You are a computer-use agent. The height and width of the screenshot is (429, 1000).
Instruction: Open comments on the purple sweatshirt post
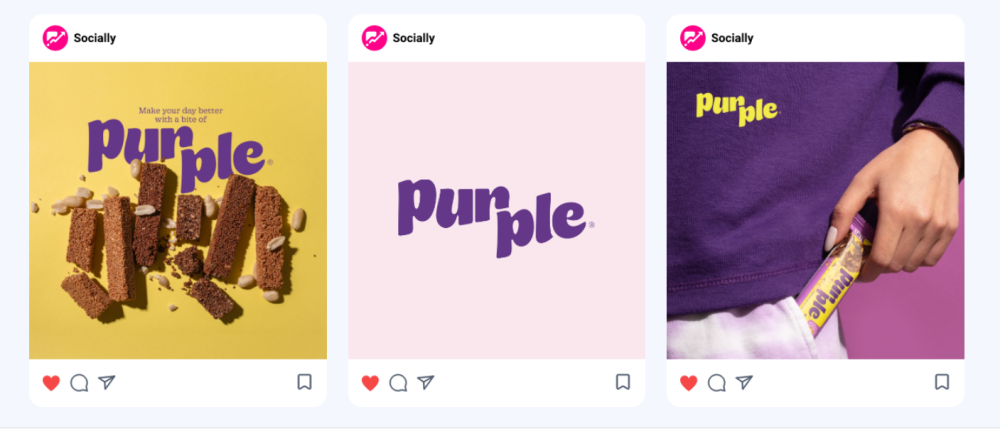click(x=717, y=382)
